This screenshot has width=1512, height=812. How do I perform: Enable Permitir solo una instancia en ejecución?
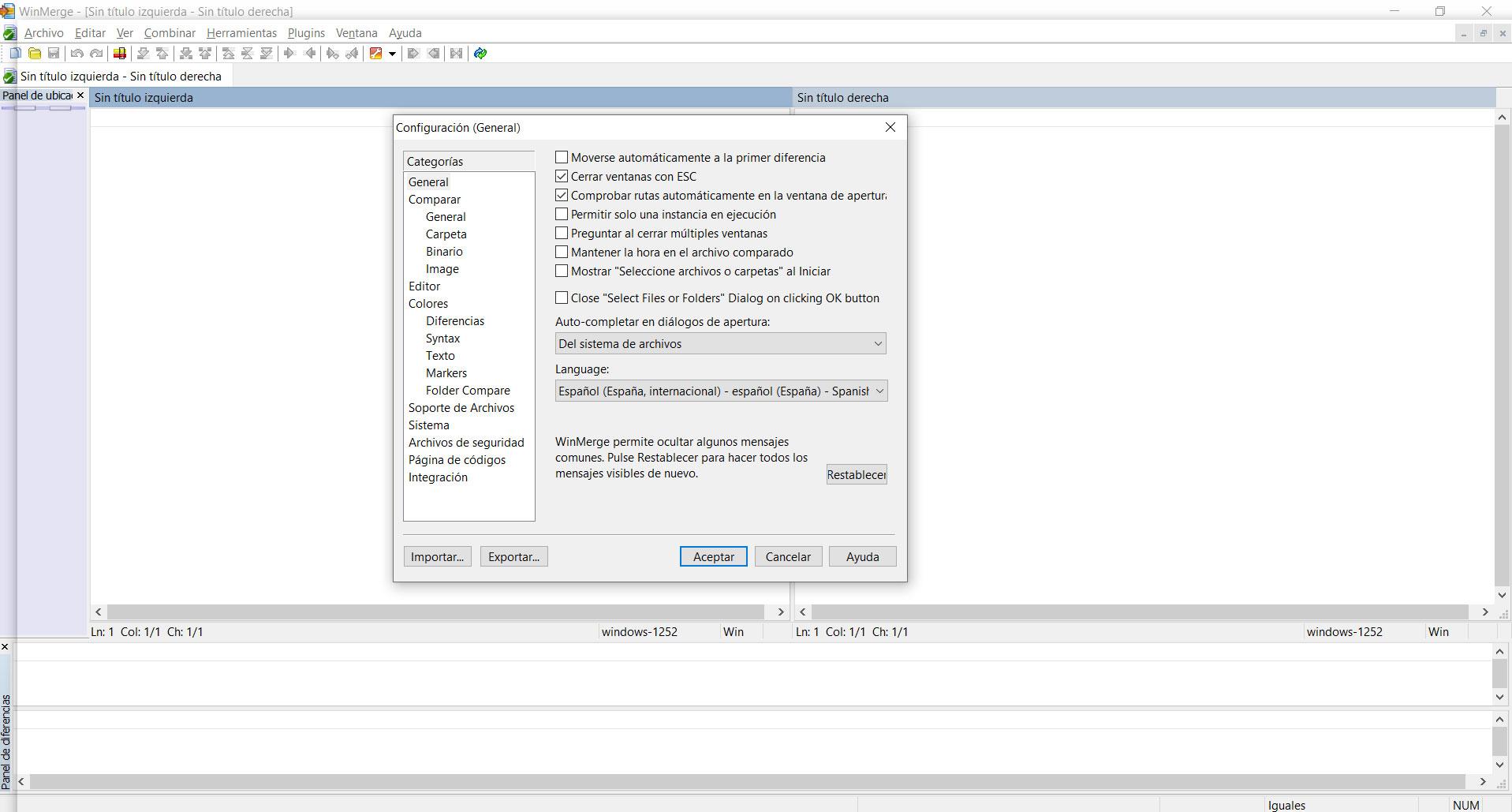(562, 214)
